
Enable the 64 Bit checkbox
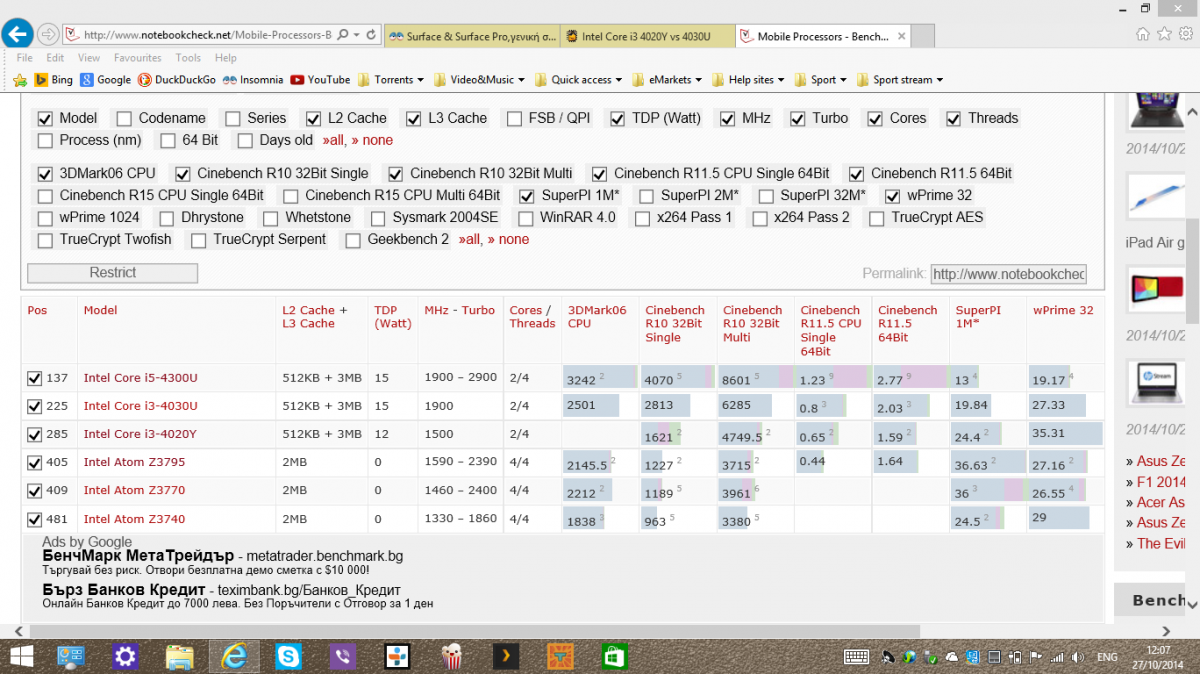click(168, 140)
